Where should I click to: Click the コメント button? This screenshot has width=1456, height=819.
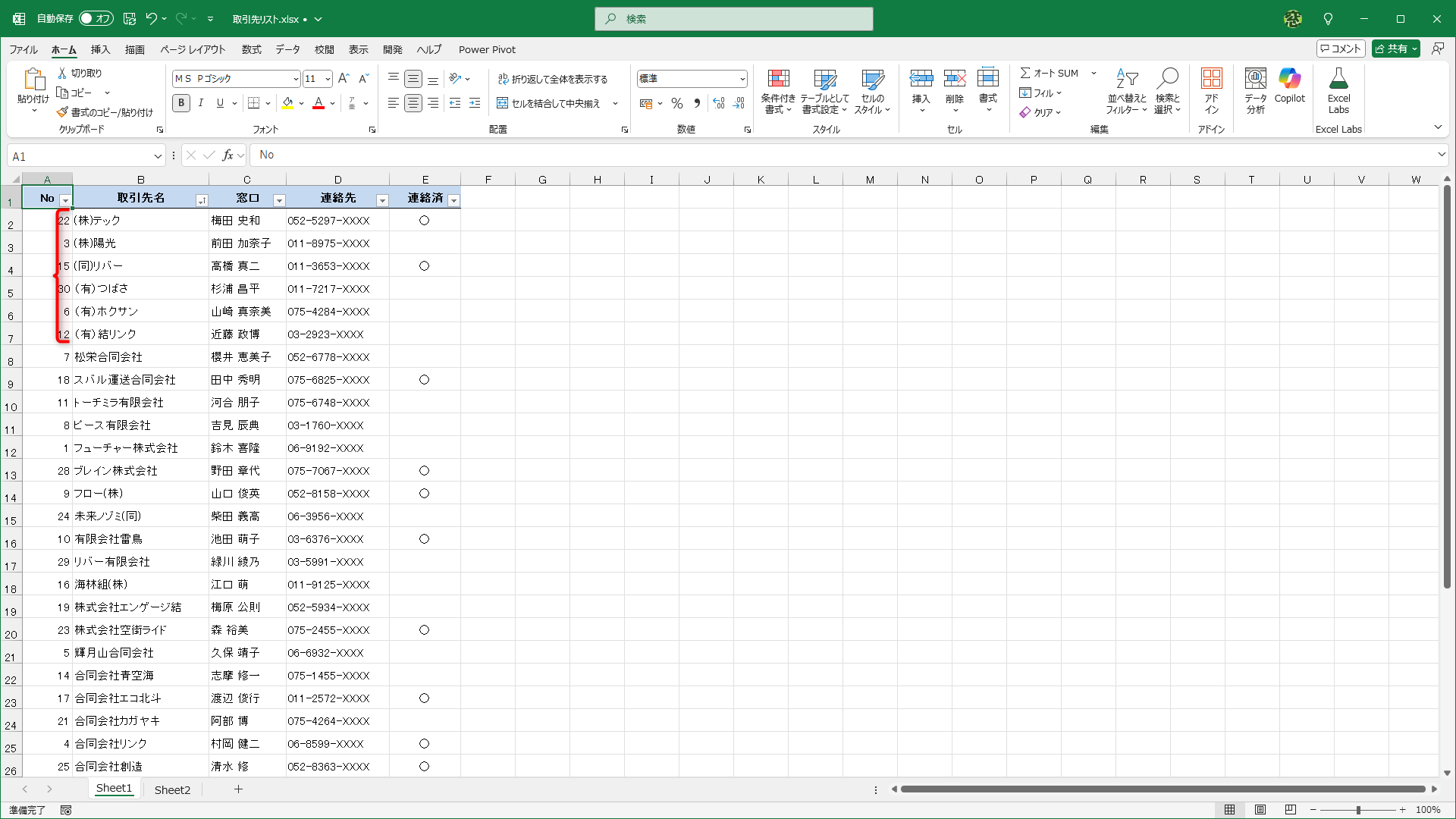tap(1341, 49)
